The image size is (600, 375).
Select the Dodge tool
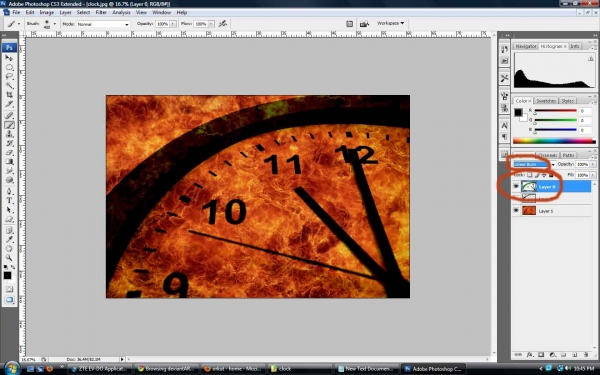9,180
